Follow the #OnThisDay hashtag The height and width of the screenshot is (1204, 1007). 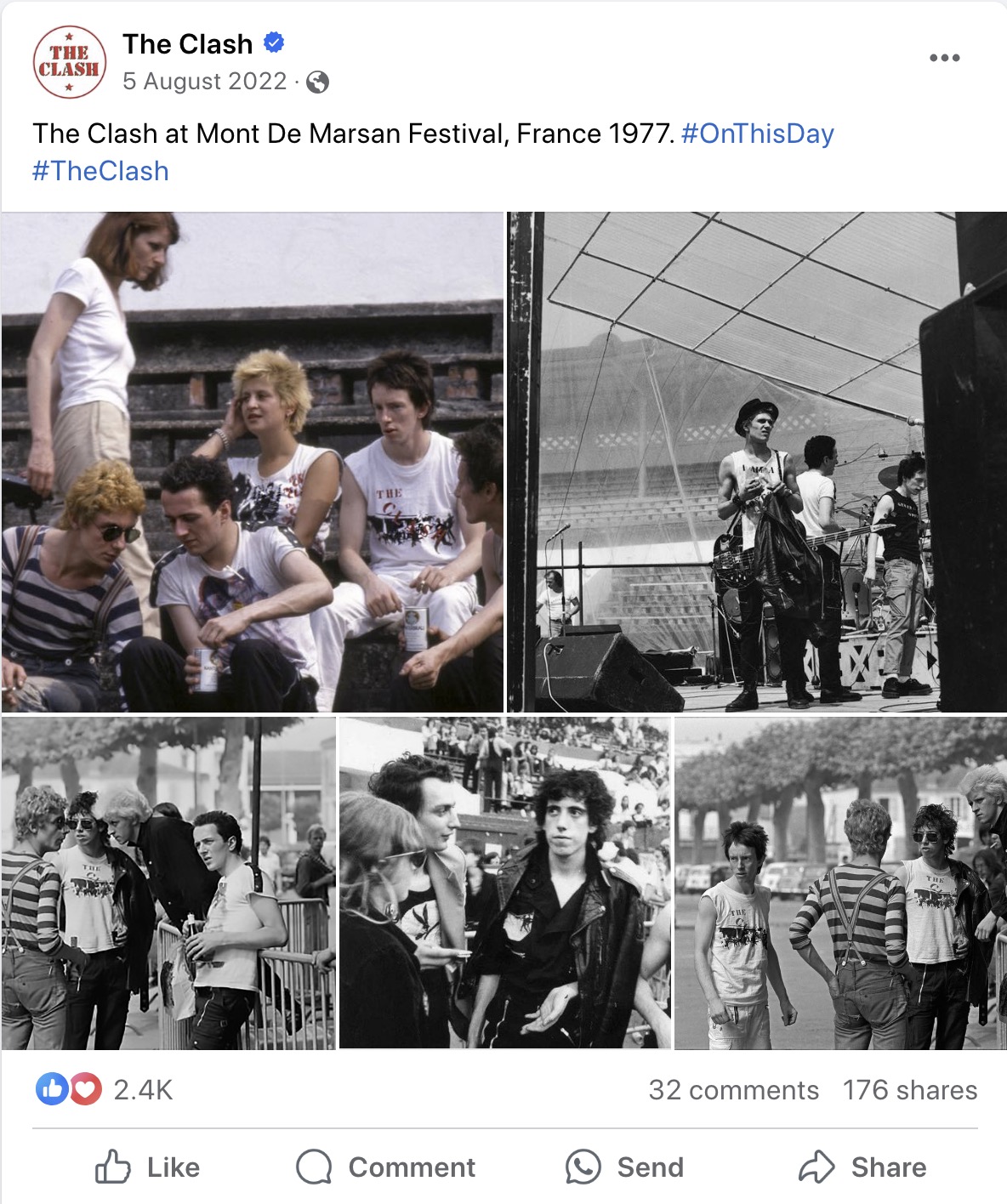(x=758, y=133)
